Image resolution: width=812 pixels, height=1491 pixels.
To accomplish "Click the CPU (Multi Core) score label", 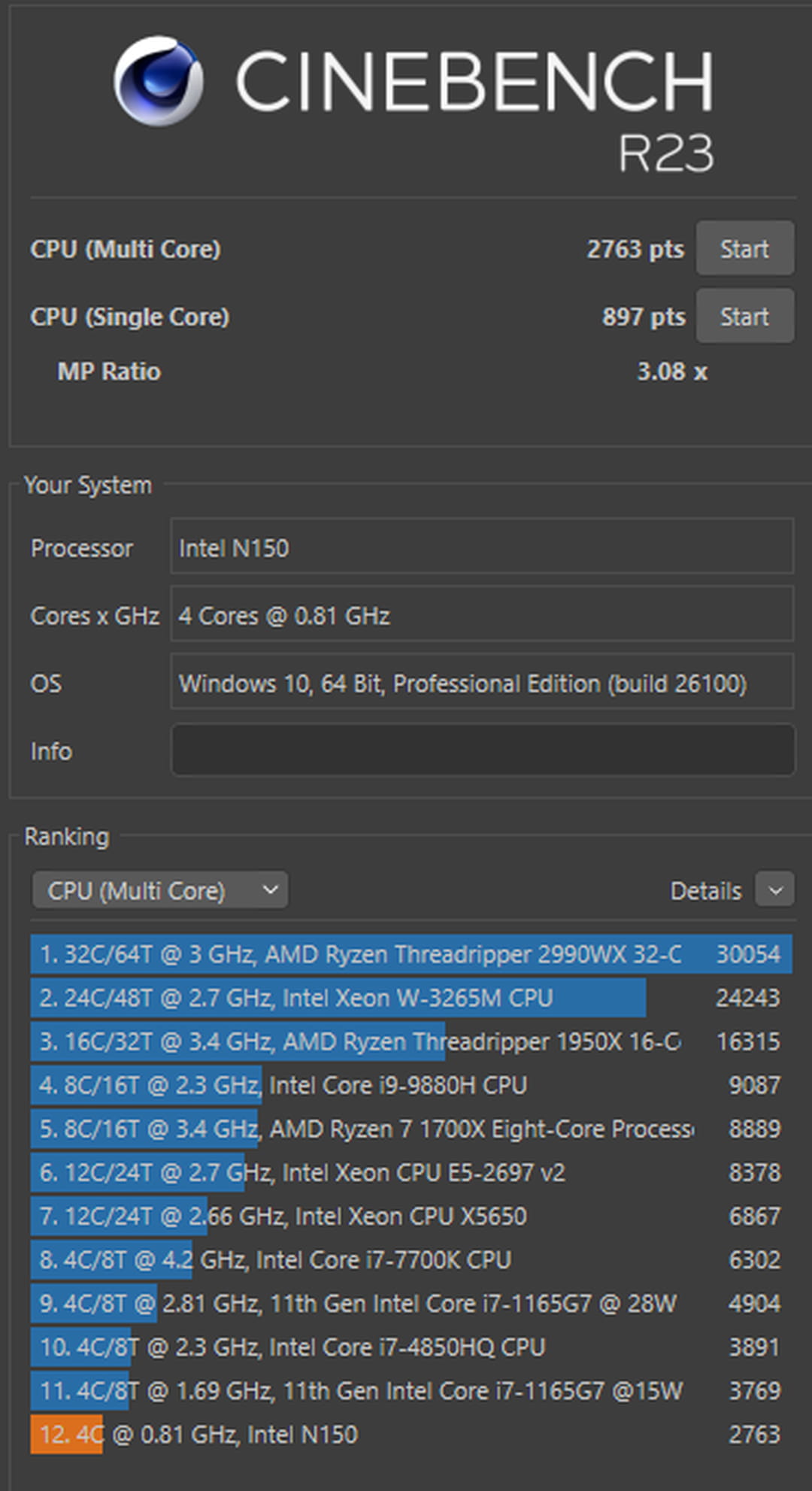I will (x=126, y=249).
